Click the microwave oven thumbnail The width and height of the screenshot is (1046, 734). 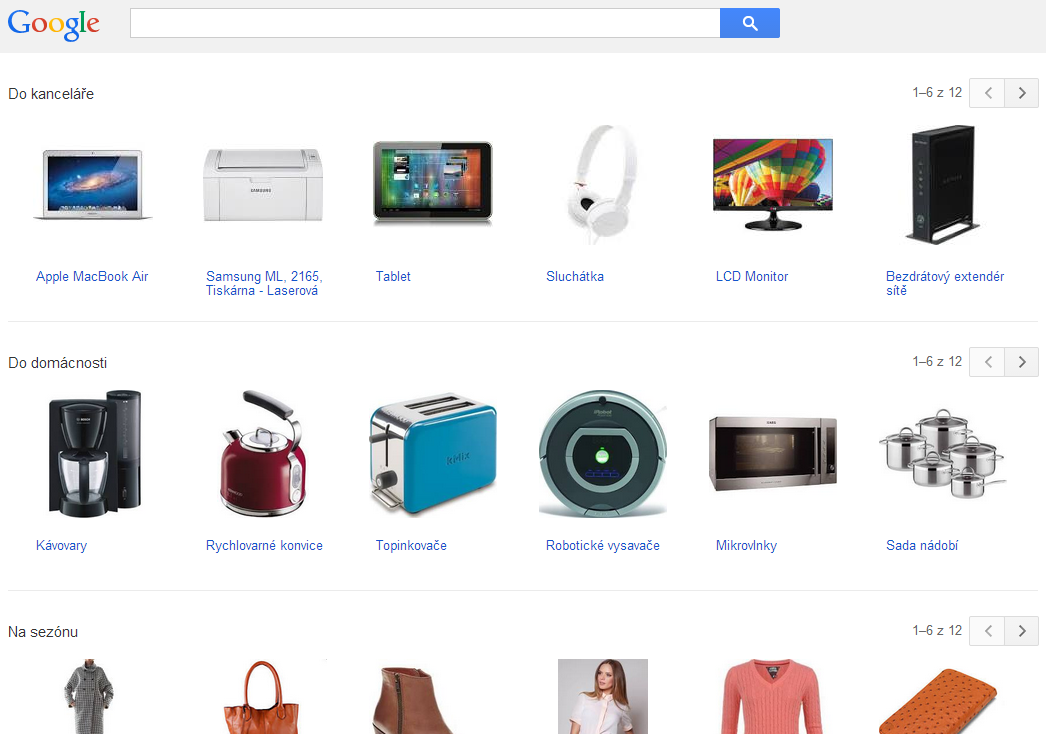click(x=772, y=453)
